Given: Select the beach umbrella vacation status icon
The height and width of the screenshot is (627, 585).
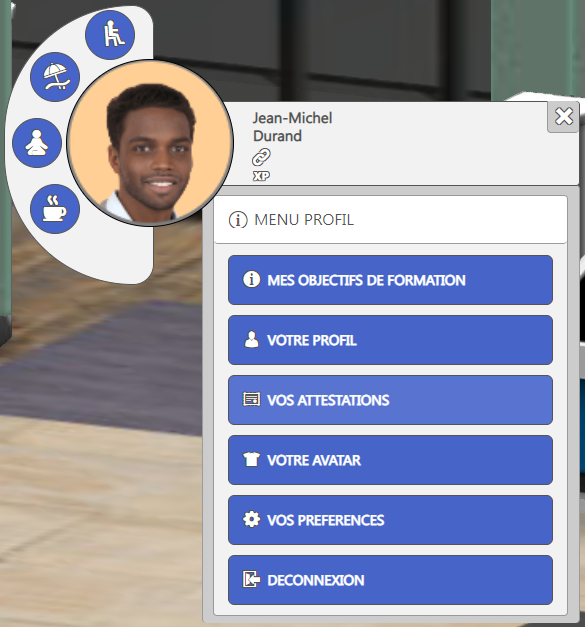Looking at the screenshot, I should point(55,77).
